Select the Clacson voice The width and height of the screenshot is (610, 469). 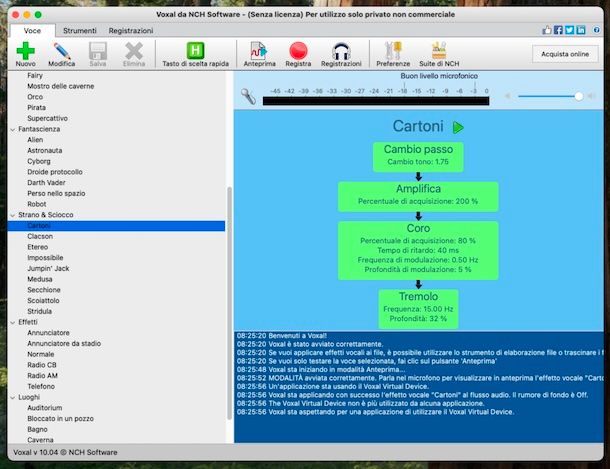click(40, 236)
